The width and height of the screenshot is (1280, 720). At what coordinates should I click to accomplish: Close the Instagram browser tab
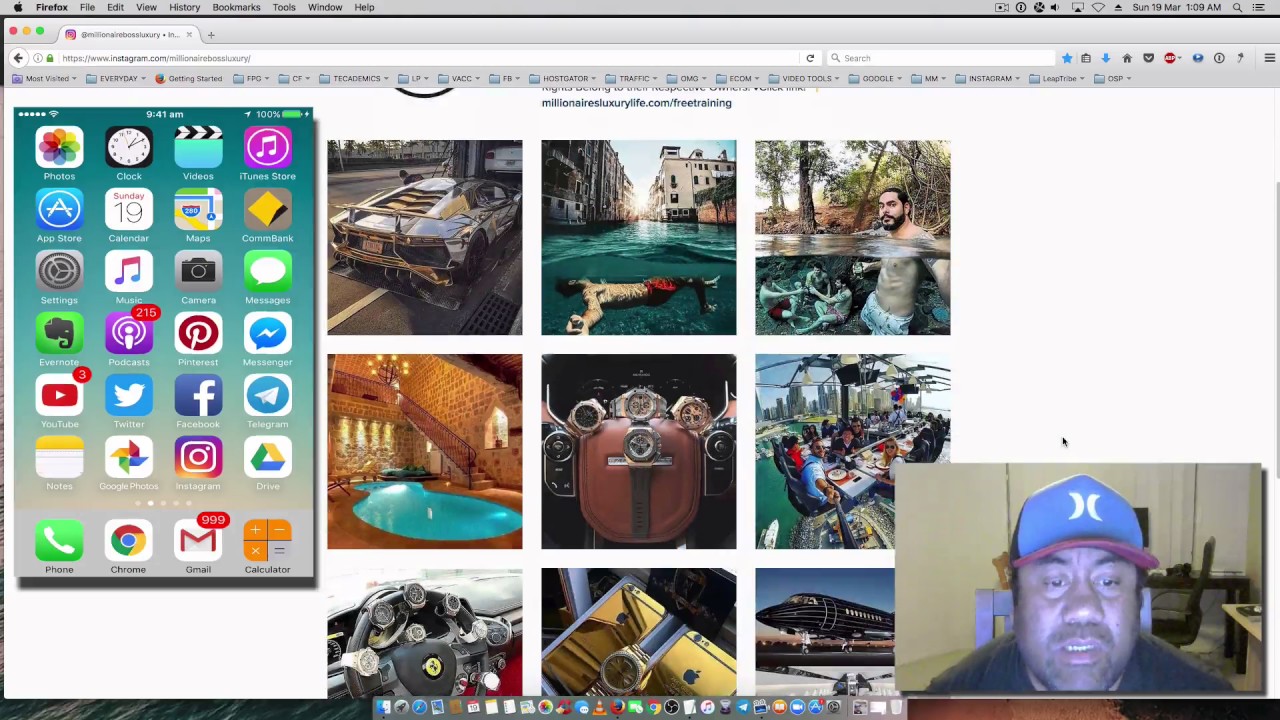click(x=188, y=35)
